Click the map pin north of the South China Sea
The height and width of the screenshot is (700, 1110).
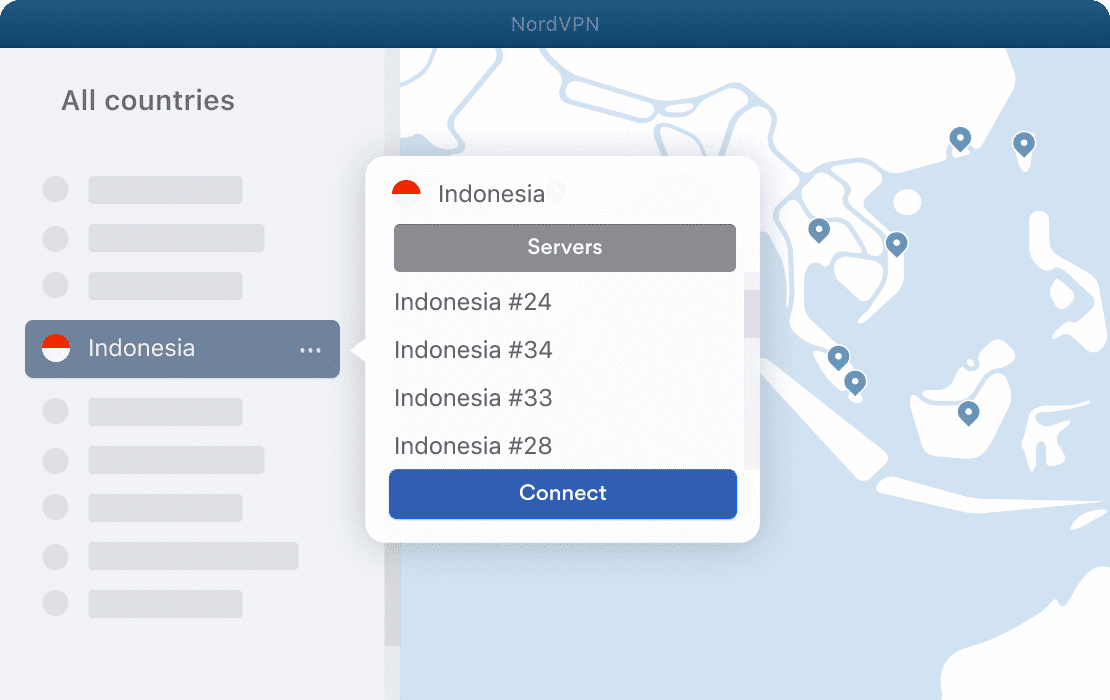click(961, 140)
